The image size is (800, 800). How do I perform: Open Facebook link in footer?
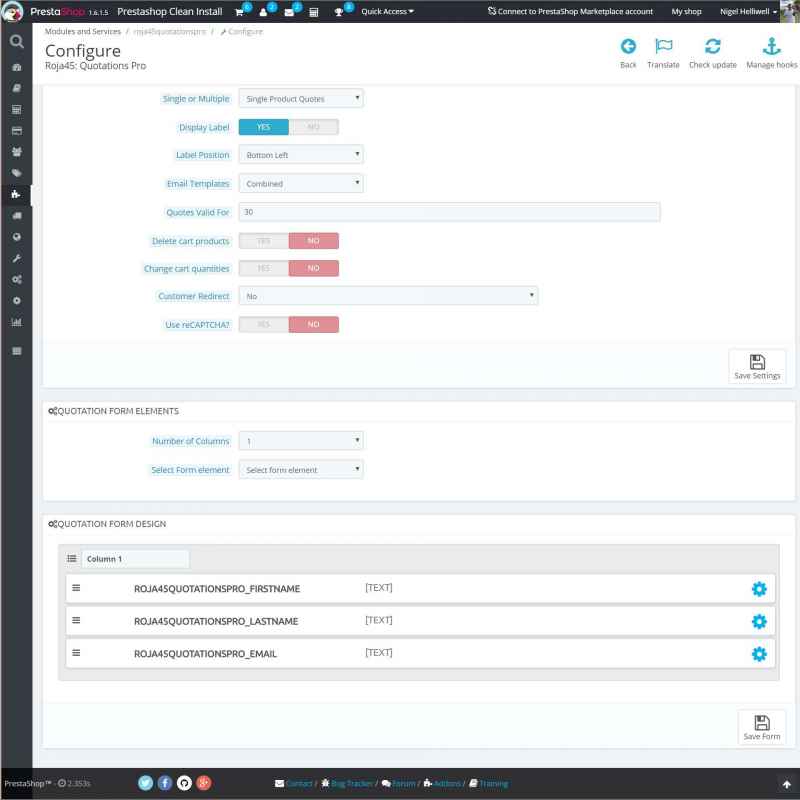click(x=165, y=783)
